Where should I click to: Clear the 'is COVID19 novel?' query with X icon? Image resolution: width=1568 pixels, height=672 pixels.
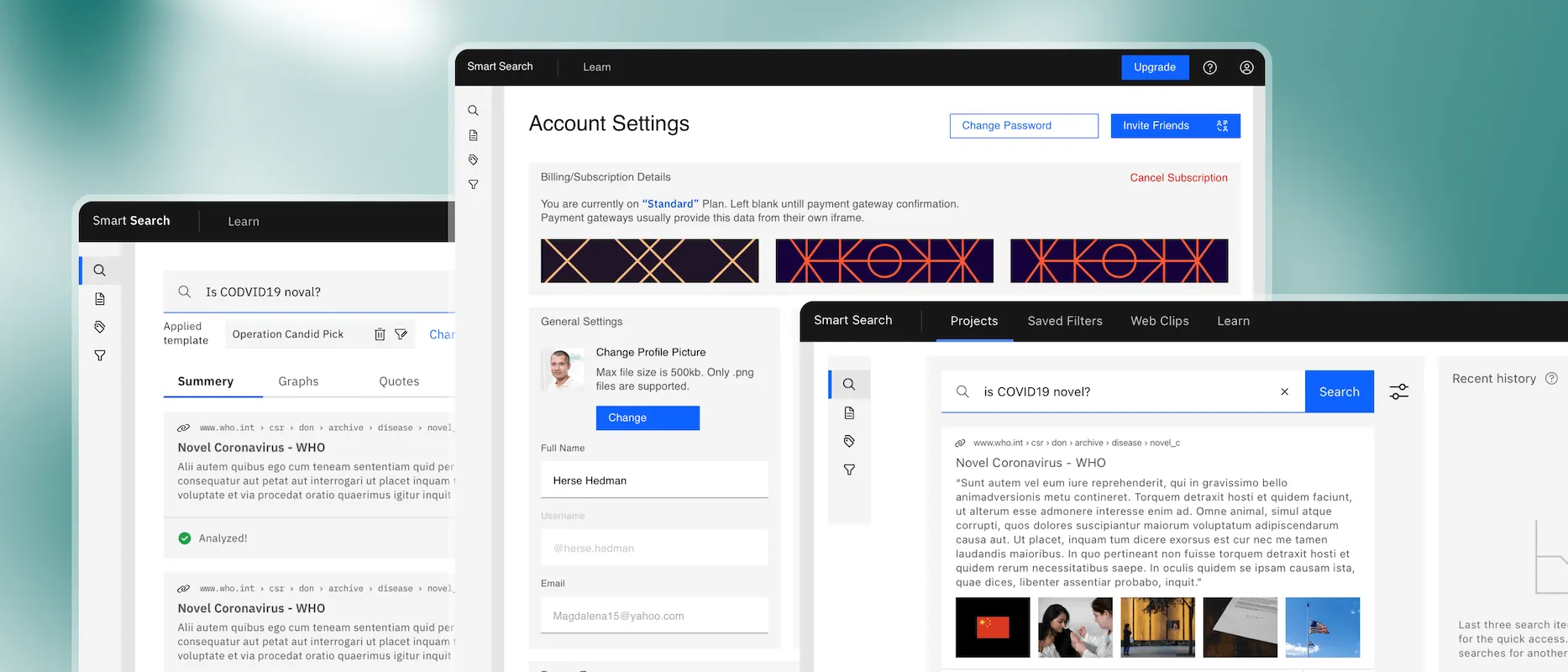pyautogui.click(x=1284, y=391)
